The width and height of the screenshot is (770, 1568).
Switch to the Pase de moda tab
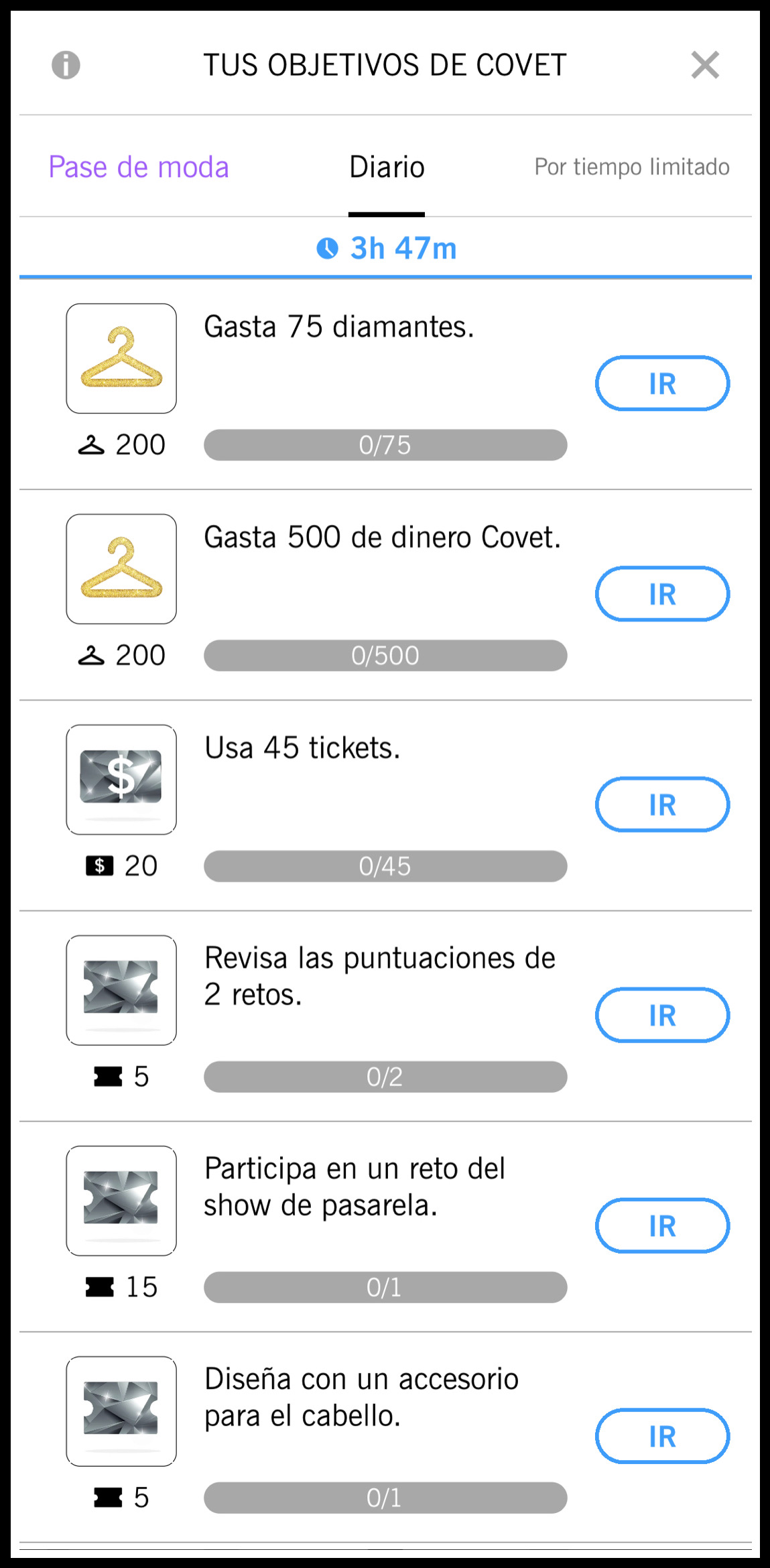click(139, 167)
